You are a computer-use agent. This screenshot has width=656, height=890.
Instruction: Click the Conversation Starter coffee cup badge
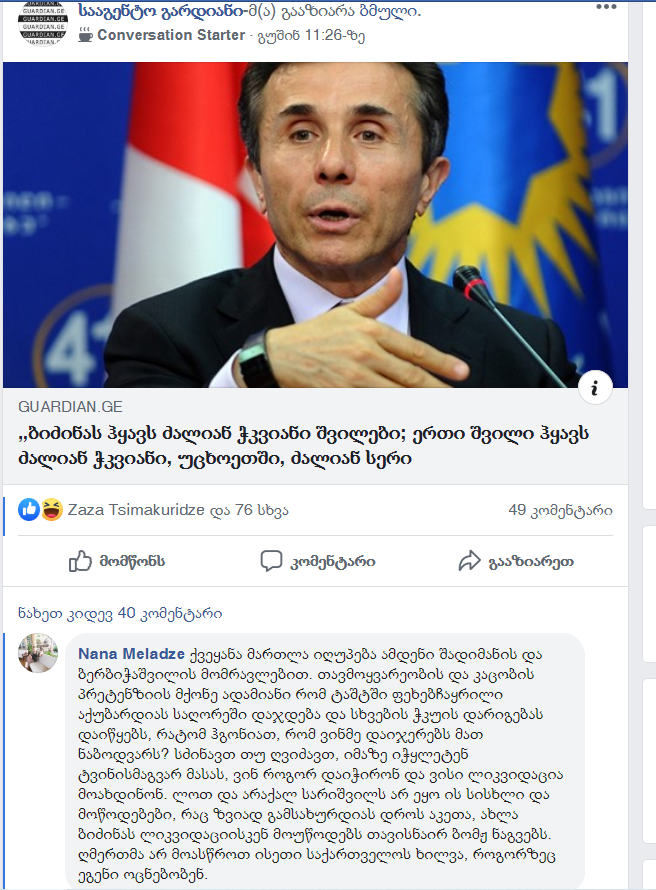[x=85, y=35]
